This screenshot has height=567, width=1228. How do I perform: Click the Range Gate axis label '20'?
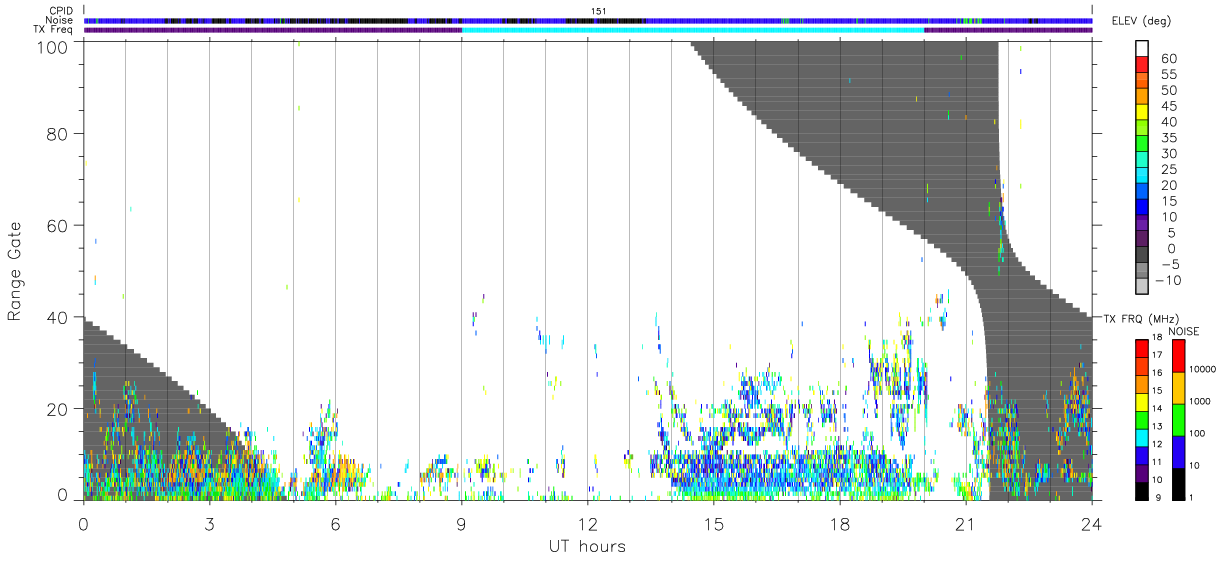coord(58,409)
